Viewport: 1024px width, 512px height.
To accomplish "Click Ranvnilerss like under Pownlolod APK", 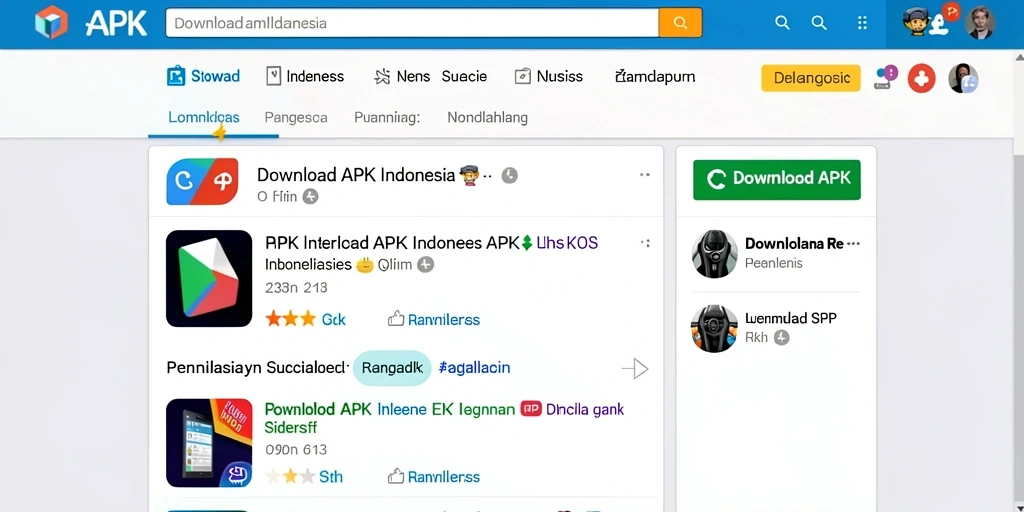I will (434, 477).
